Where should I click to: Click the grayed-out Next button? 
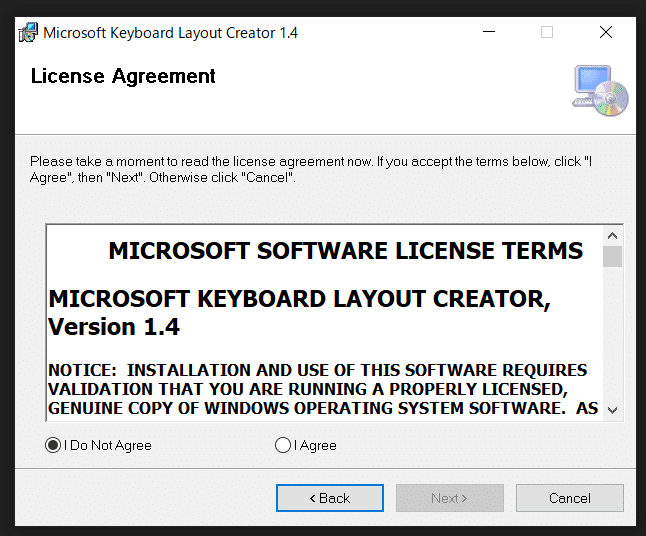click(449, 498)
